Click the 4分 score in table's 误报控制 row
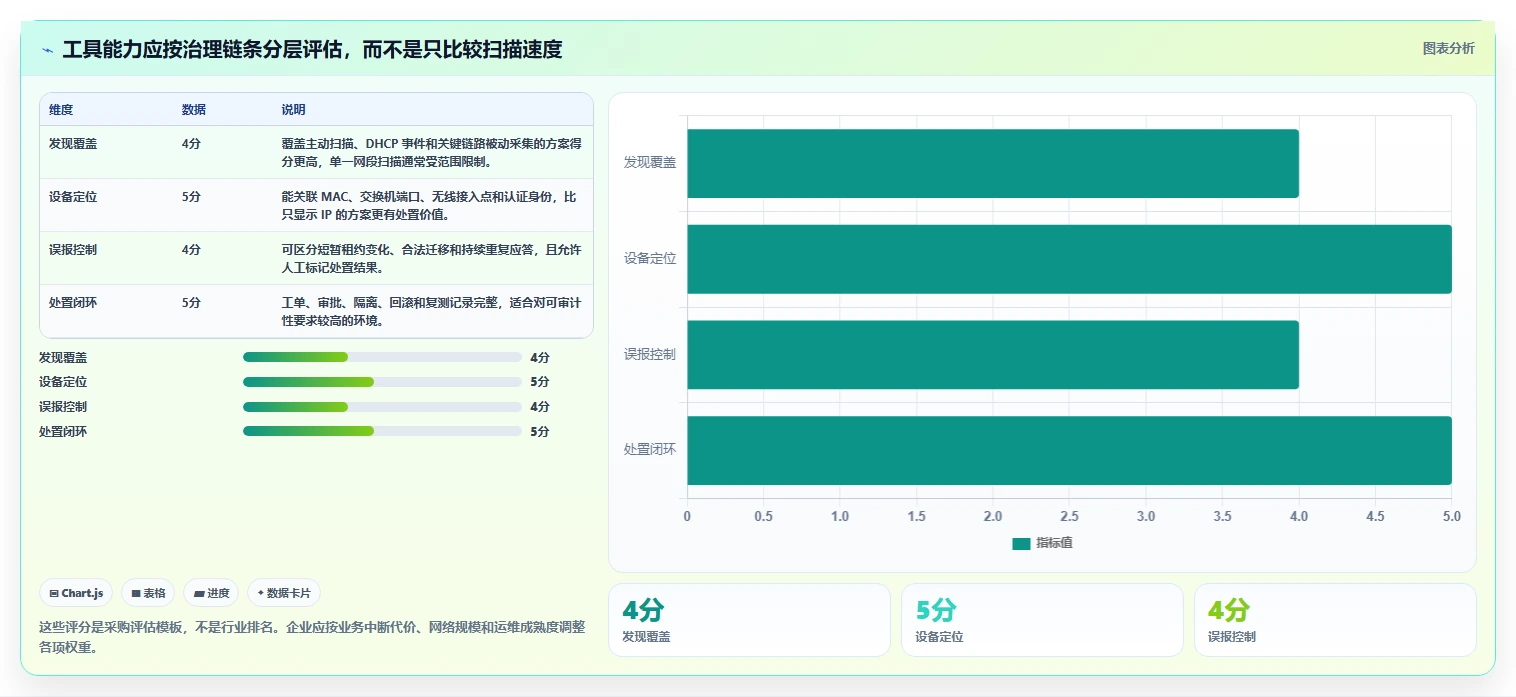Image resolution: width=1516 pixels, height=697 pixels. click(191, 250)
